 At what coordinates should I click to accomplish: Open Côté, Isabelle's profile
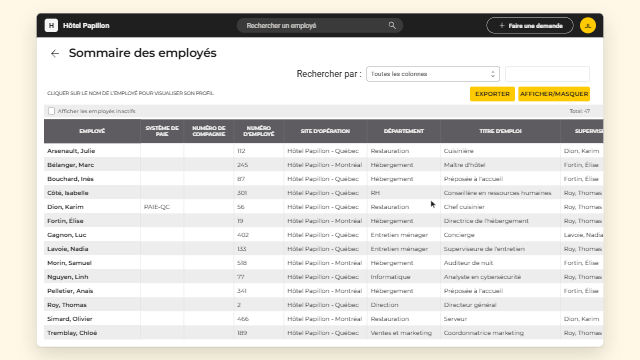[x=68, y=193]
